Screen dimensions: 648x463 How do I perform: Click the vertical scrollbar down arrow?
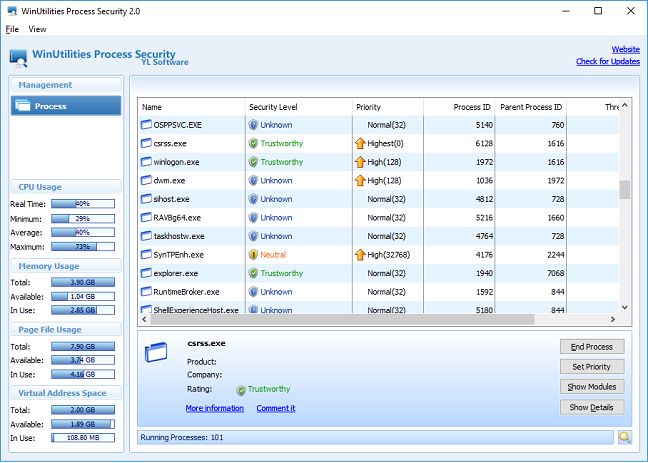(624, 308)
